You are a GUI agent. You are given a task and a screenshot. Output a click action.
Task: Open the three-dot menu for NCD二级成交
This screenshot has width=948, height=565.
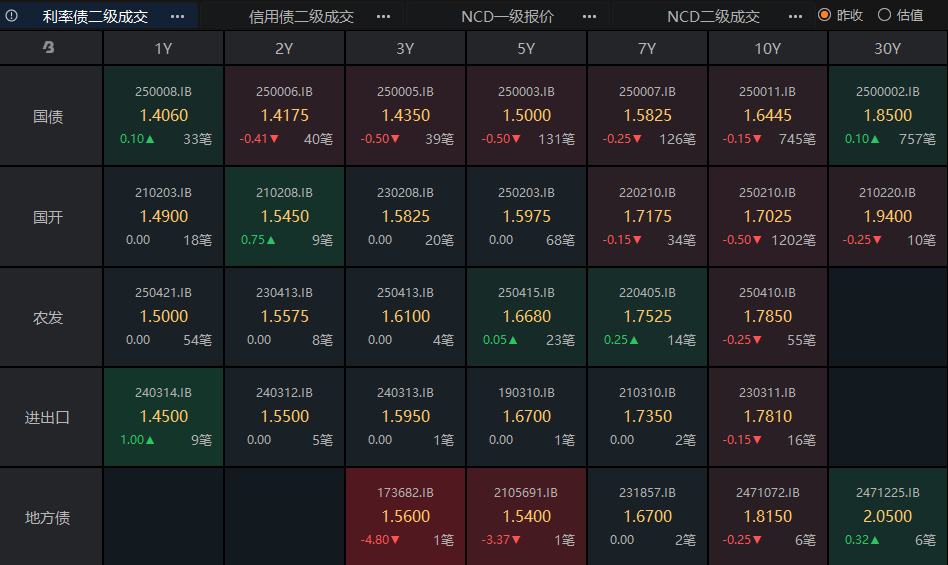(x=796, y=16)
